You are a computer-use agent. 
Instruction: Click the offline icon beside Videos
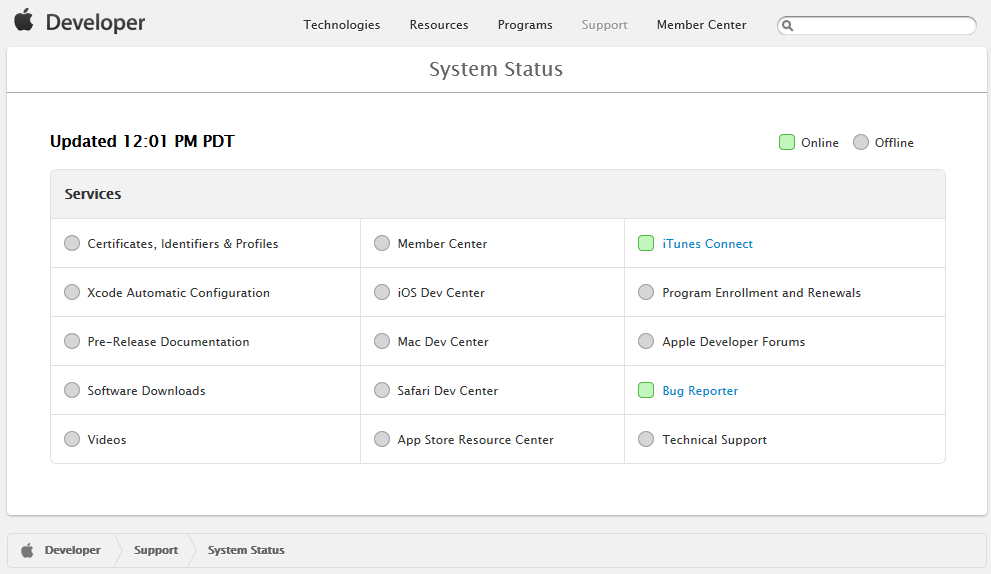(72, 439)
